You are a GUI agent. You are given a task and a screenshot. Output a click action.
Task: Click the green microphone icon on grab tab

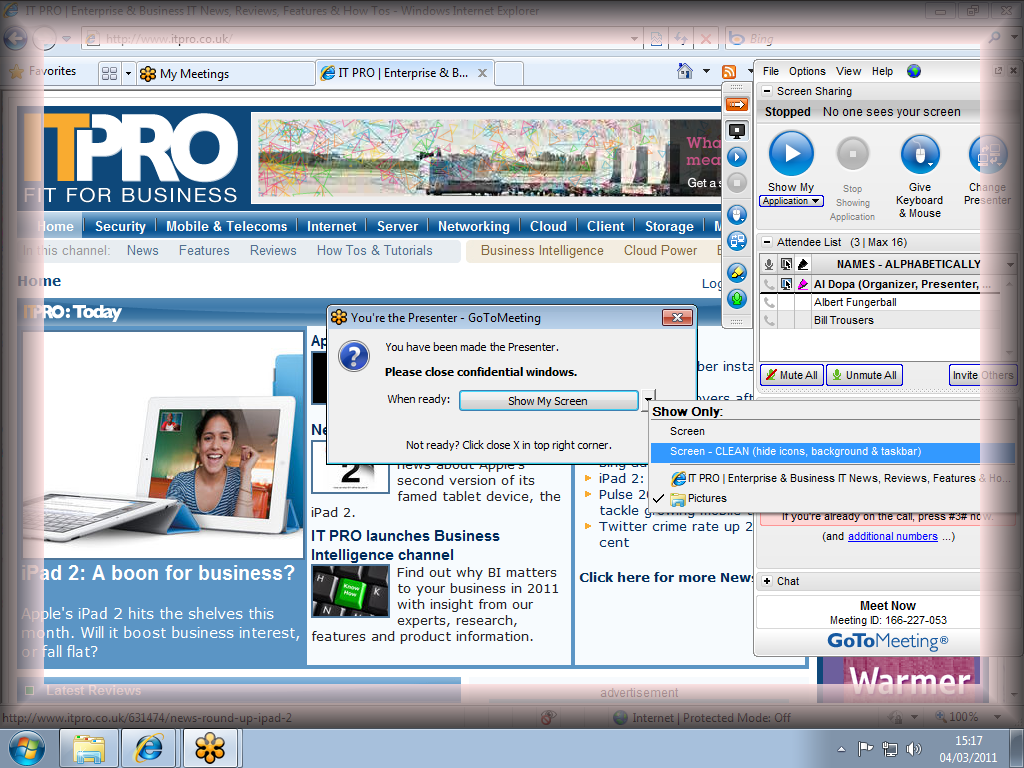pyautogui.click(x=737, y=299)
